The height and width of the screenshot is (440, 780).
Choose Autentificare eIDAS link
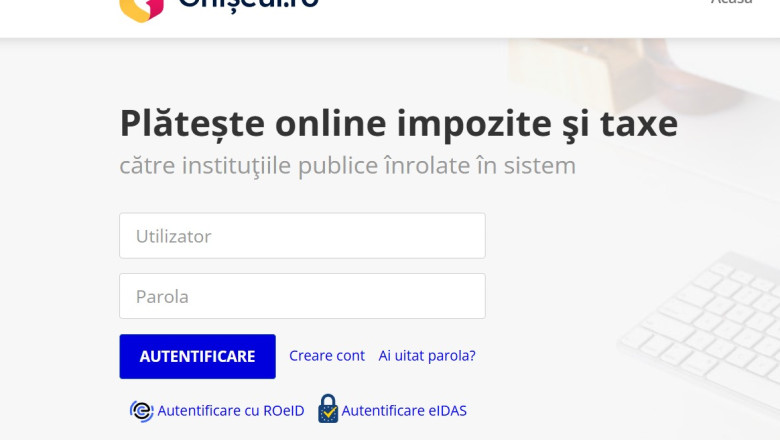point(404,411)
